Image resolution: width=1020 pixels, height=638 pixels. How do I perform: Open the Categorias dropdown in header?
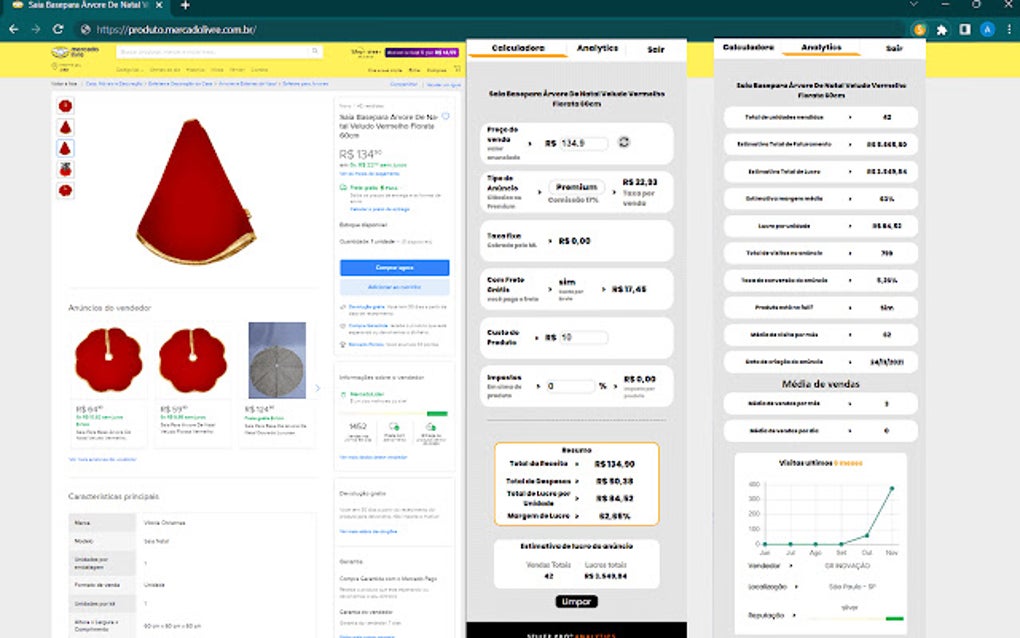[x=128, y=70]
